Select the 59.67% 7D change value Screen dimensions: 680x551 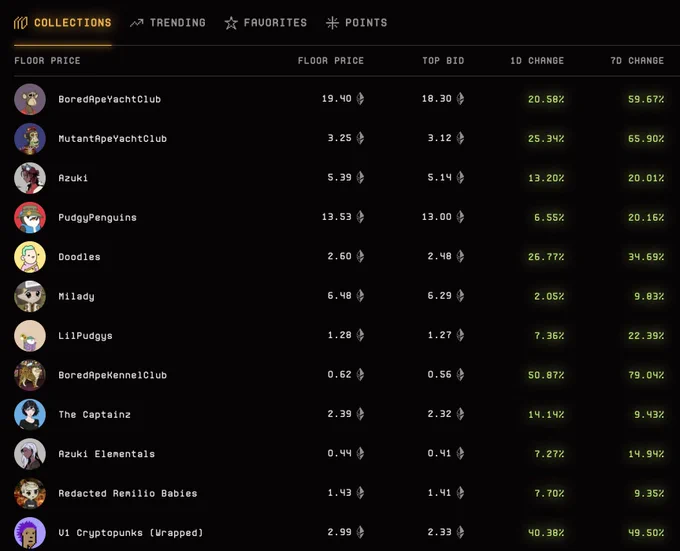pos(646,99)
